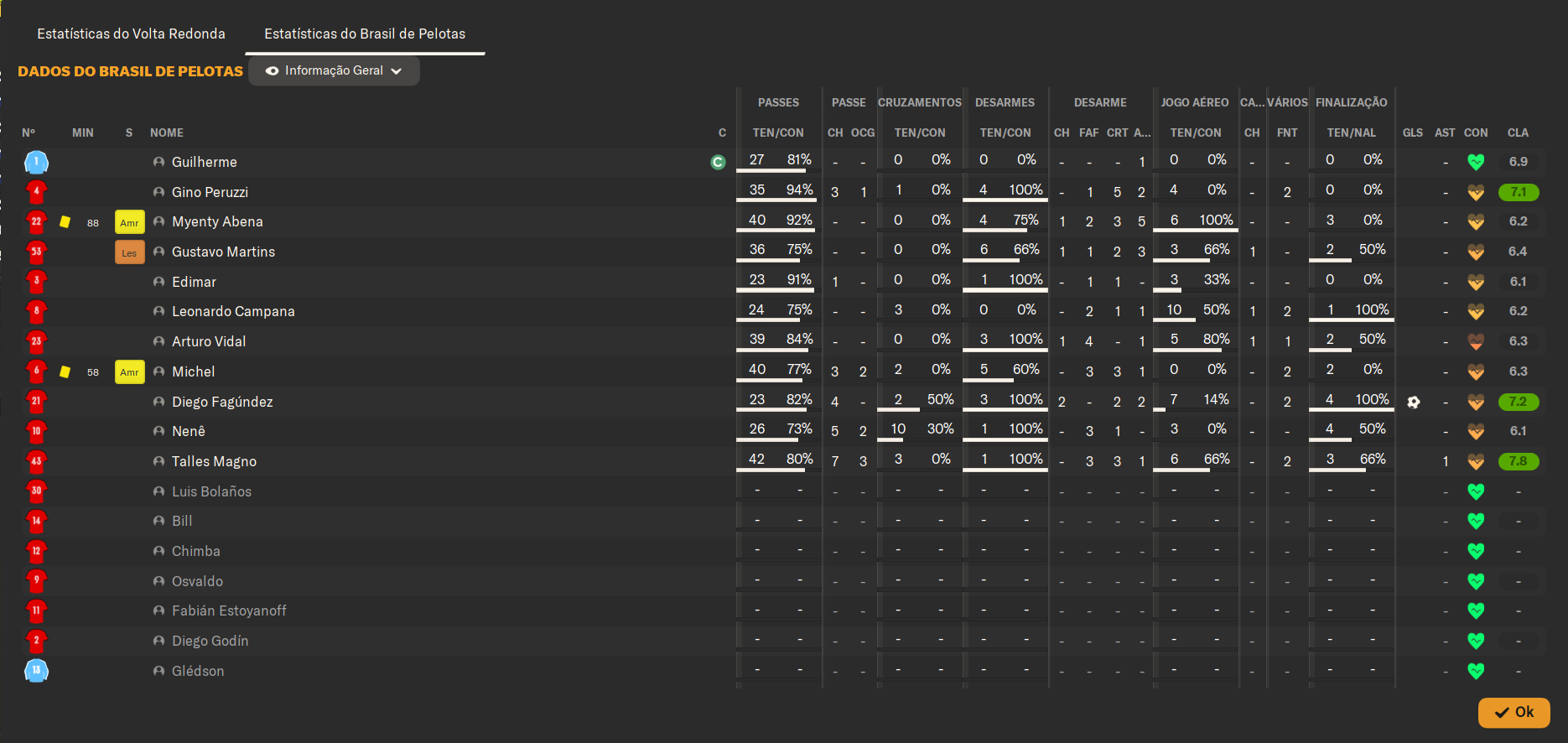Click Osvaldo's green condition heart icon

point(1476,581)
